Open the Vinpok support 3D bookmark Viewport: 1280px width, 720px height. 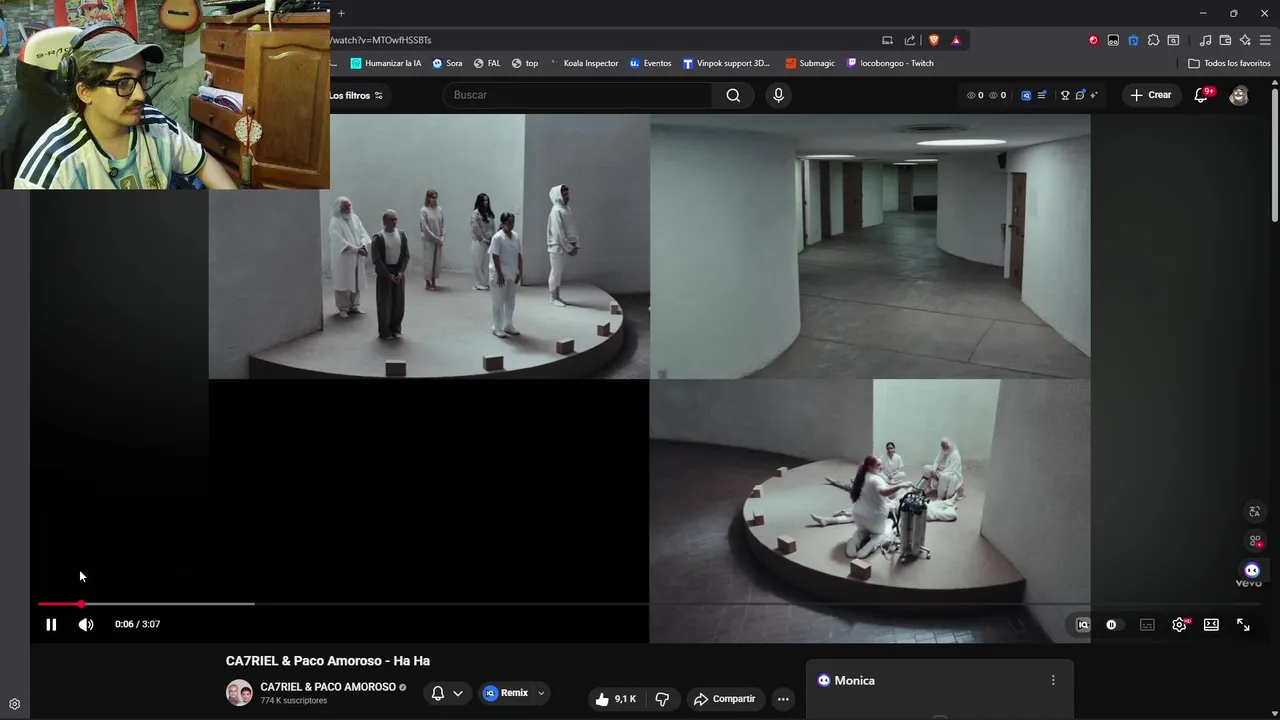click(x=727, y=63)
